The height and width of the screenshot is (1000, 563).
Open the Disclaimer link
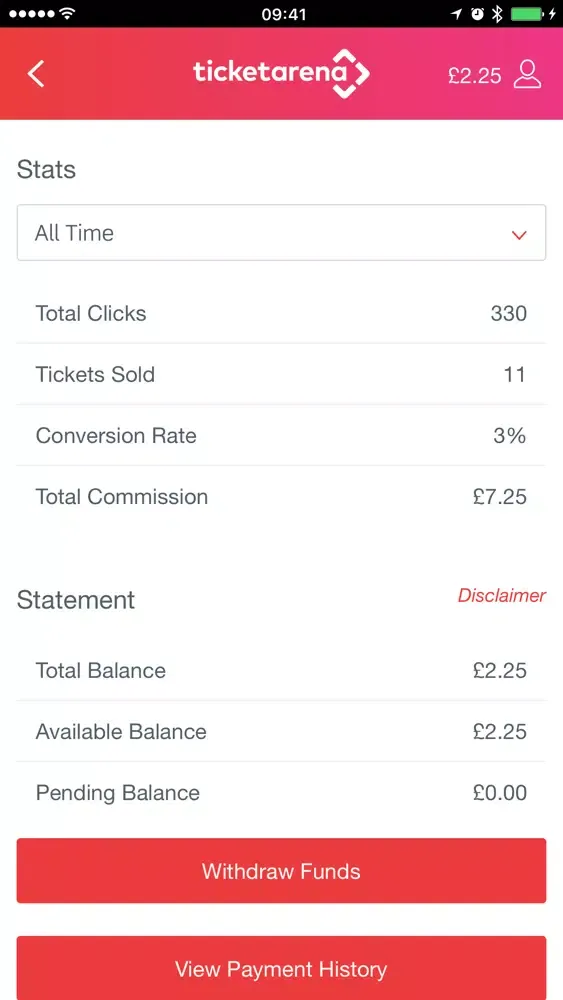click(x=502, y=596)
